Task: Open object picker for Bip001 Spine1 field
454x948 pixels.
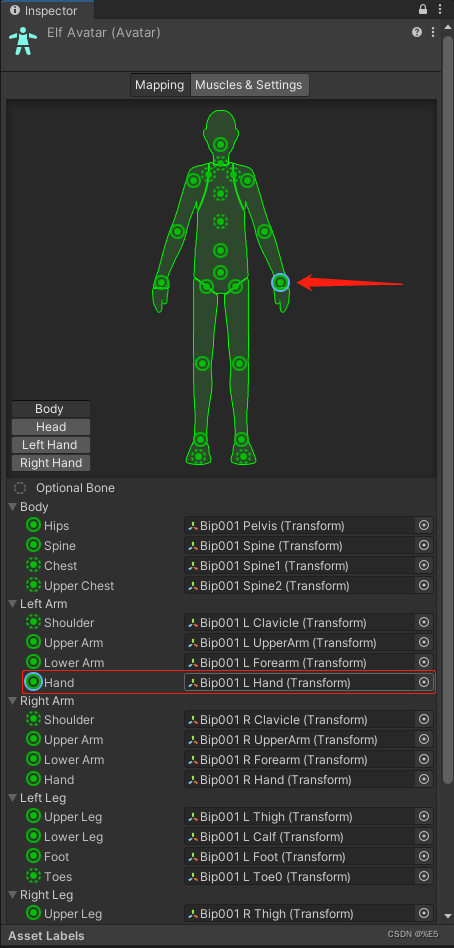Action: [x=424, y=565]
